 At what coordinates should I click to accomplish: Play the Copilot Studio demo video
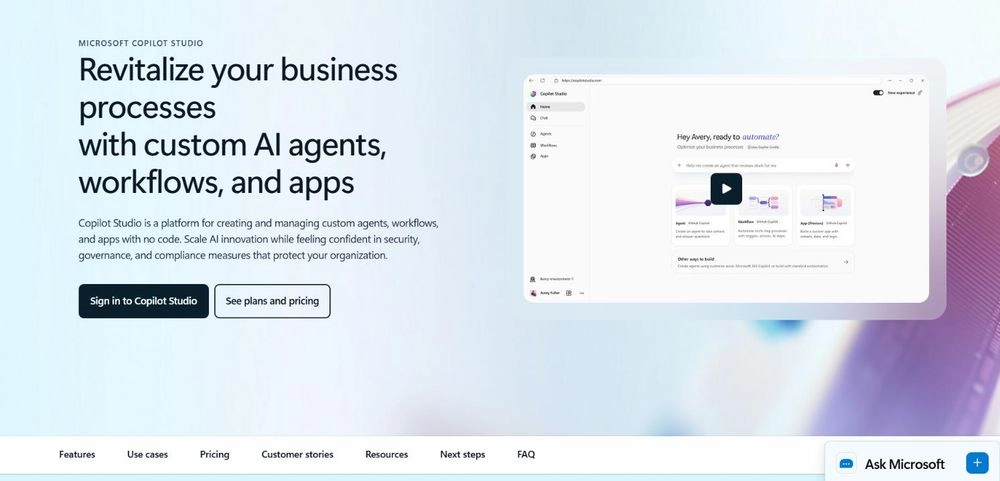pos(726,189)
